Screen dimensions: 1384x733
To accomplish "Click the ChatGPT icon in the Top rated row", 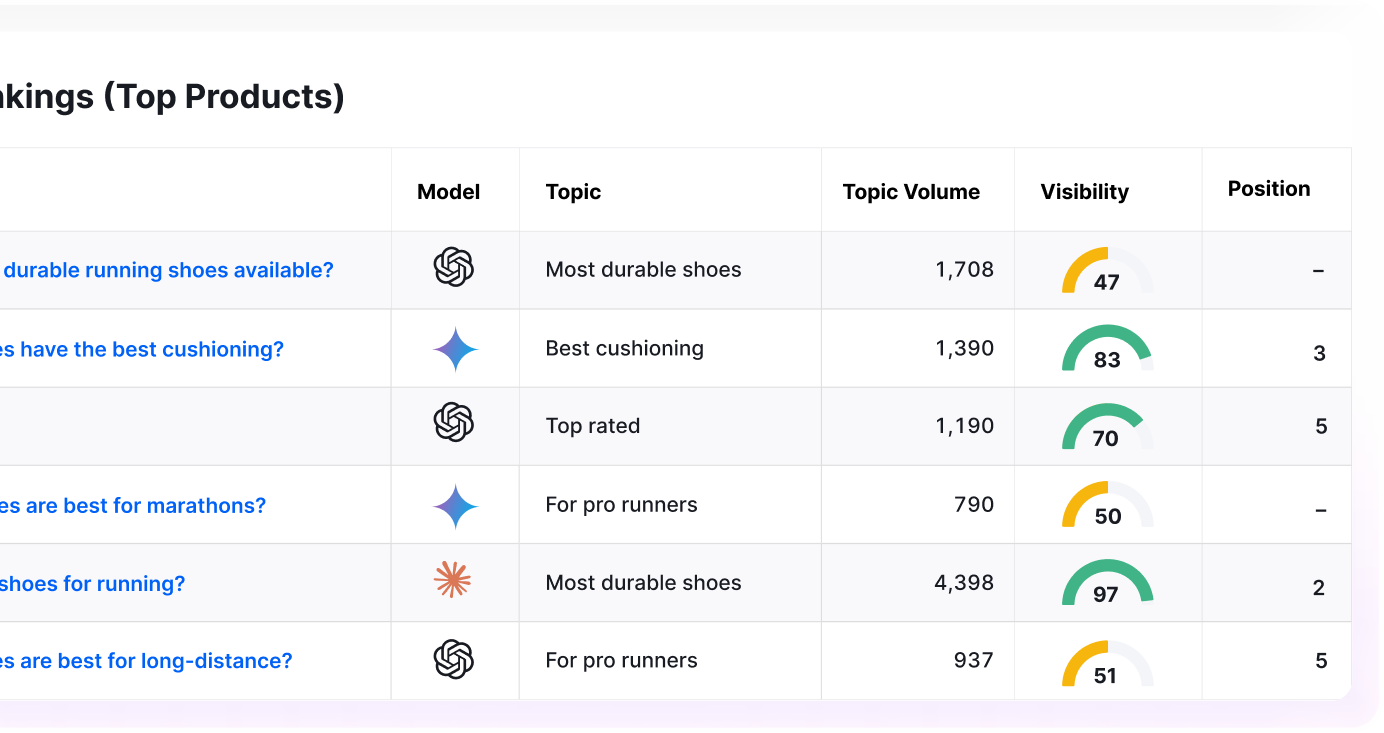I will pyautogui.click(x=453, y=422).
